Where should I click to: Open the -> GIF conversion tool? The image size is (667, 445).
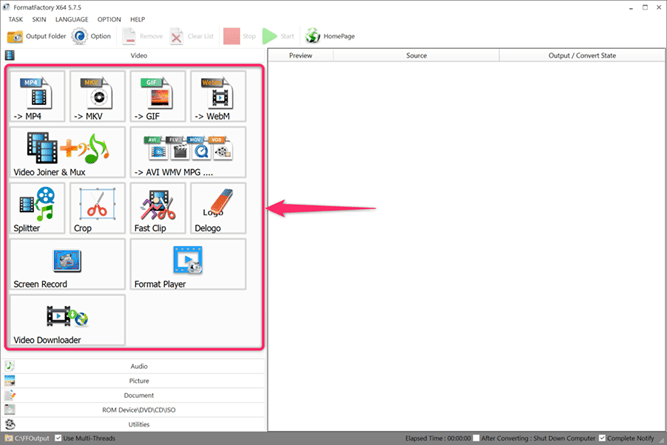pyautogui.click(x=158, y=97)
